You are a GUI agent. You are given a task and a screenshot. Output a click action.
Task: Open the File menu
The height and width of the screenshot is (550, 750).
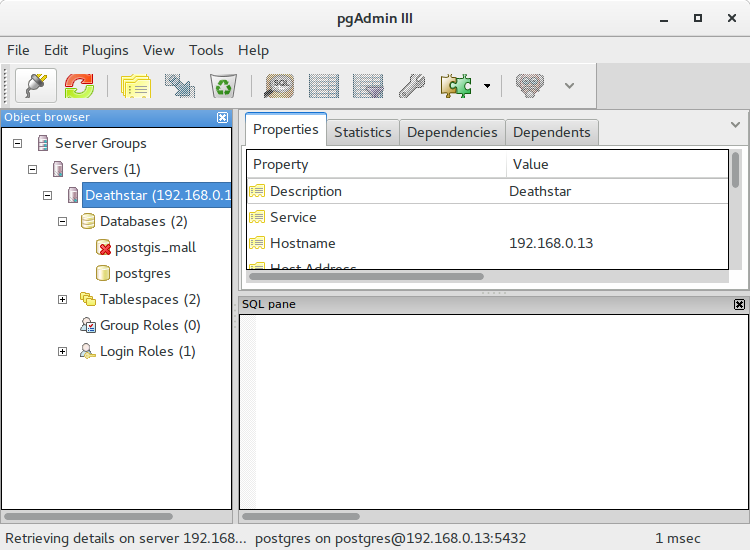coord(18,50)
